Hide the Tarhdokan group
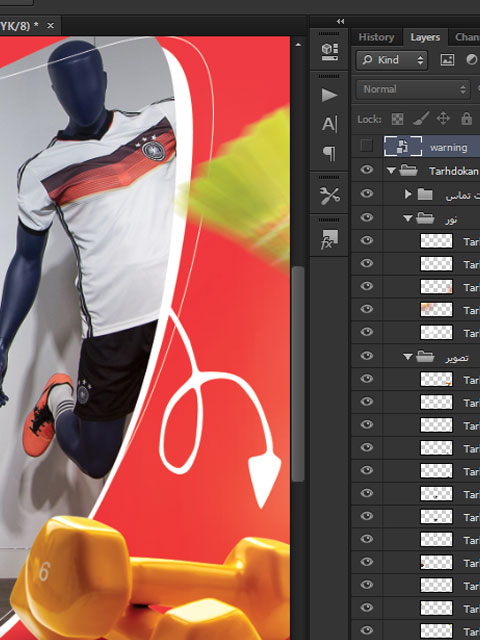Image resolution: width=480 pixels, height=640 pixels. pos(367,170)
